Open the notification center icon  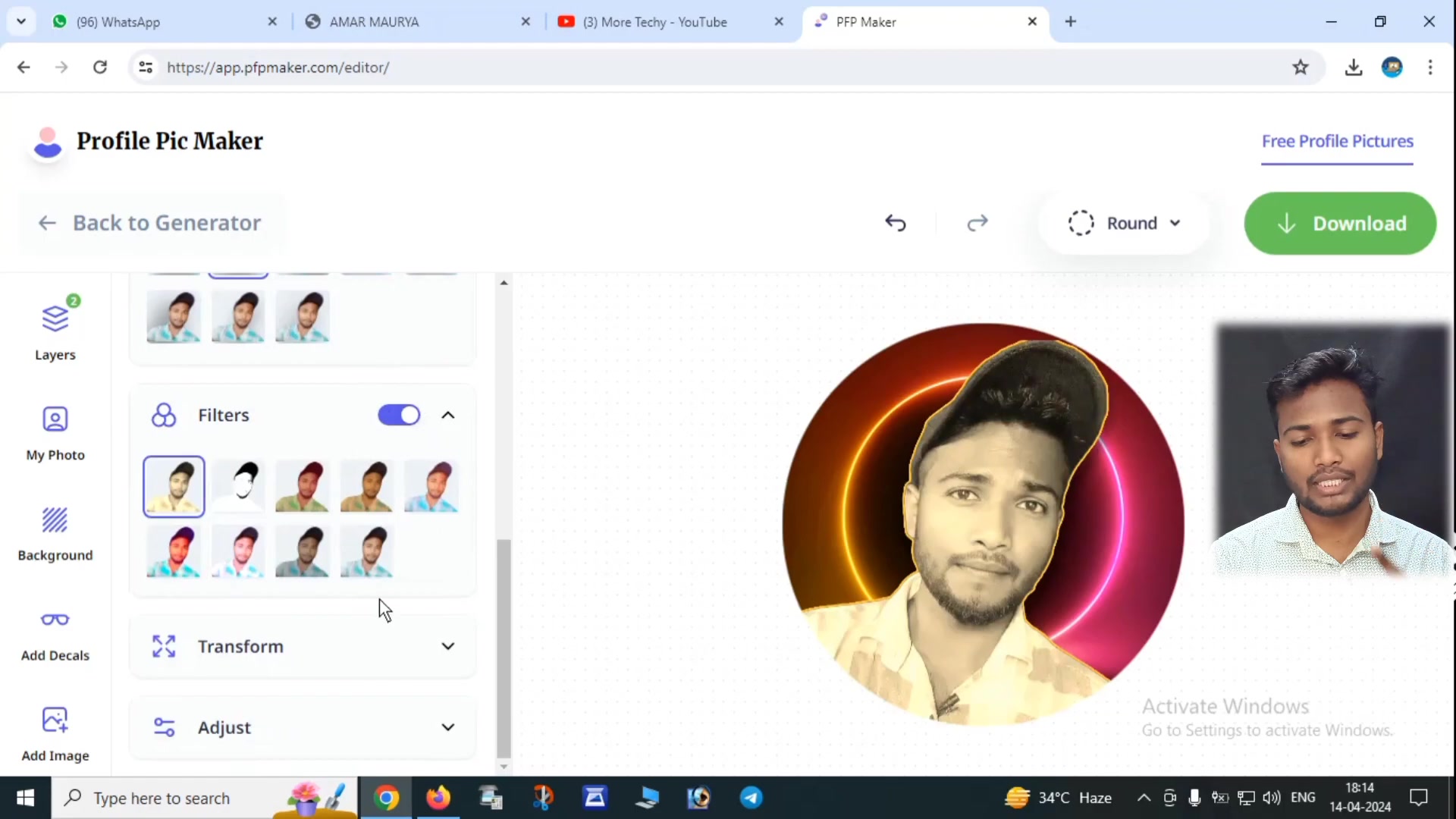coord(1418,798)
